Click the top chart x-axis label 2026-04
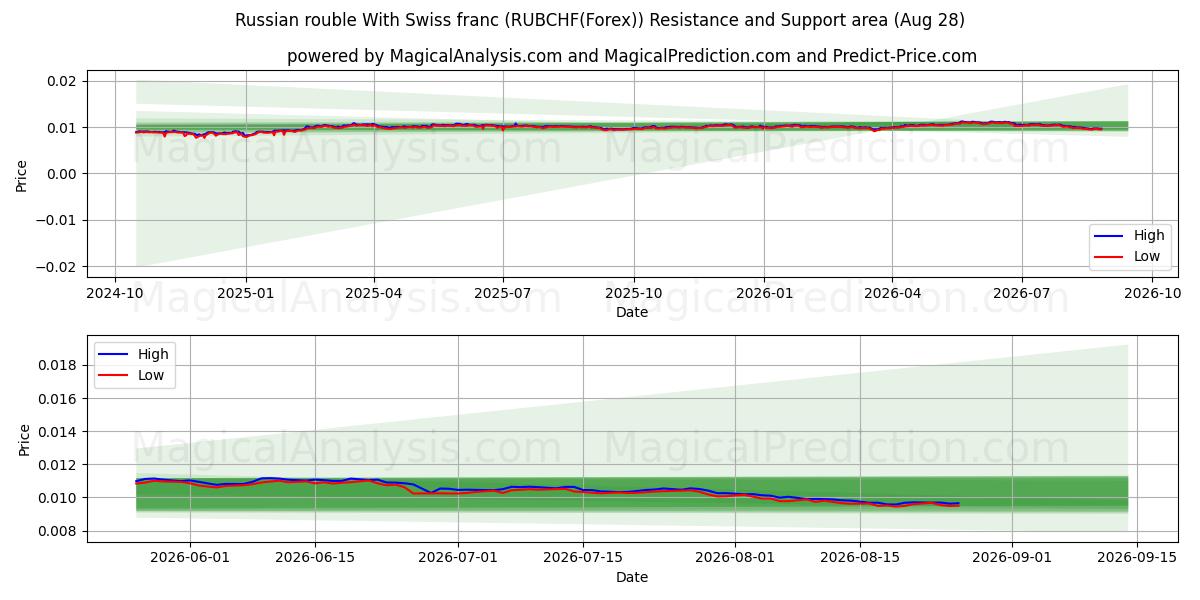This screenshot has width=1200, height=600. click(892, 292)
